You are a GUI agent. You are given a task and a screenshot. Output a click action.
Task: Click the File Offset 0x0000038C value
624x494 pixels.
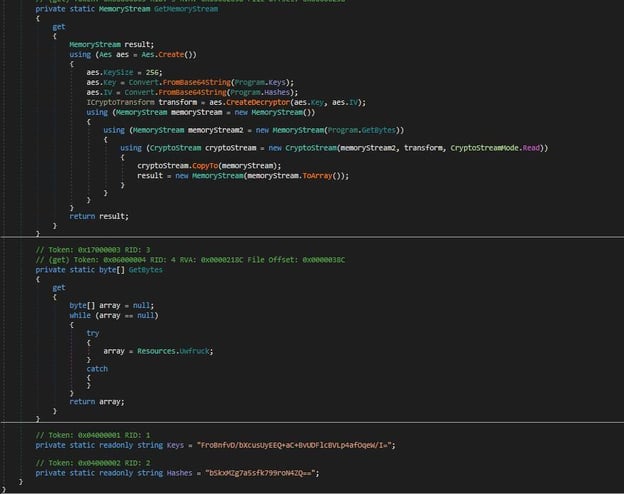pyautogui.click(x=314, y=260)
